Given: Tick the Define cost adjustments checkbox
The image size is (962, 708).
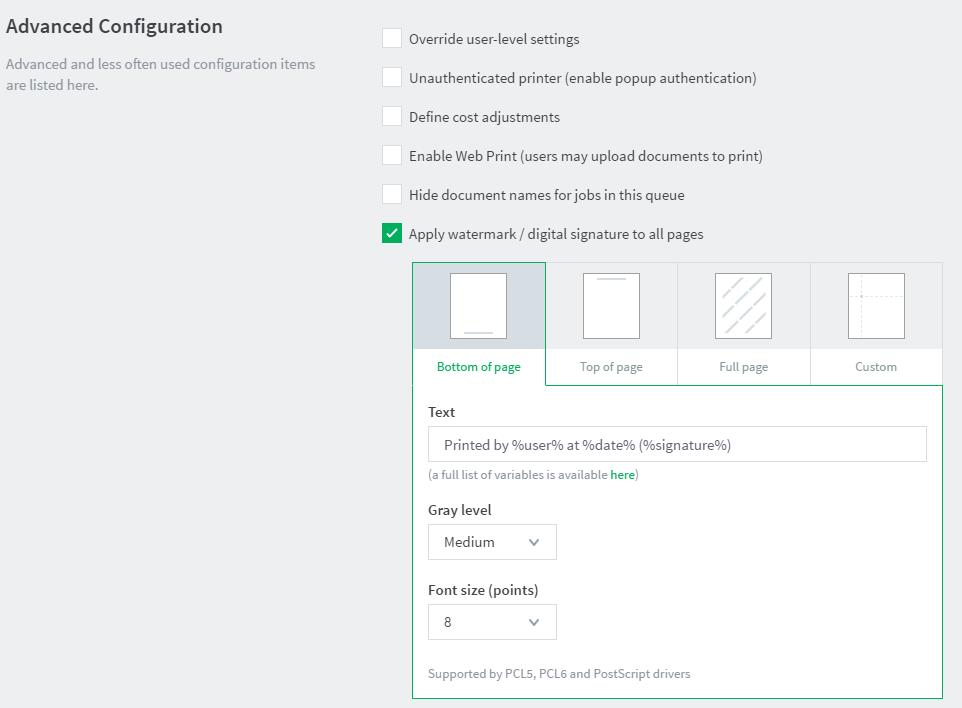Looking at the screenshot, I should click(392, 116).
